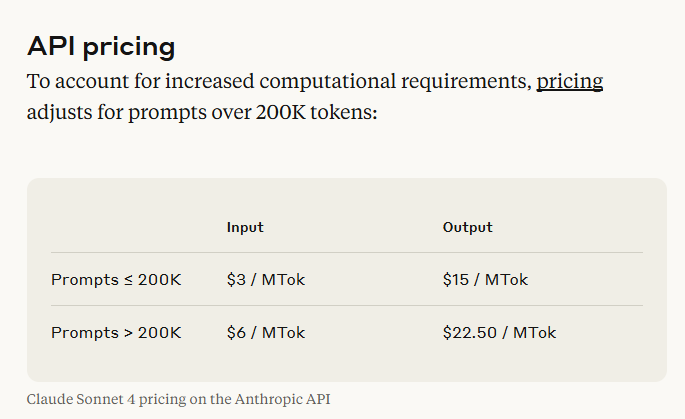Click the word prompts in intro sentence
Image resolution: width=685 pixels, height=419 pixels.
(x=167, y=114)
